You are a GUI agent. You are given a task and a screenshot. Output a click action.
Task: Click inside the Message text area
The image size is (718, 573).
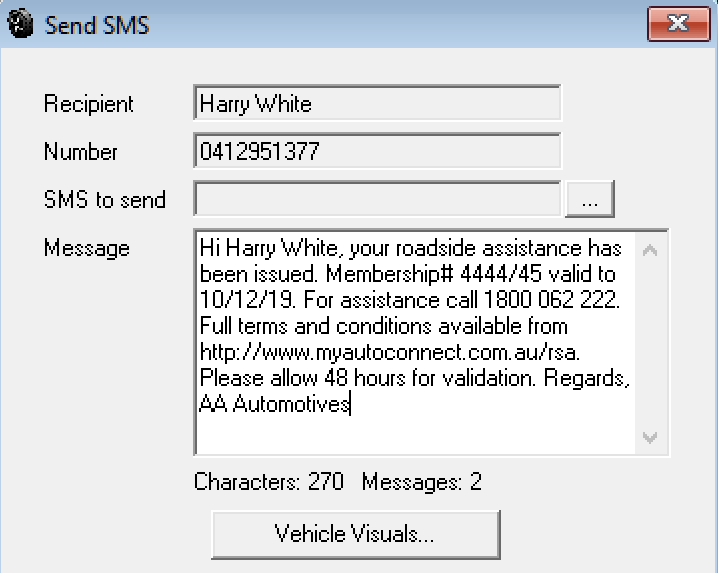point(416,342)
